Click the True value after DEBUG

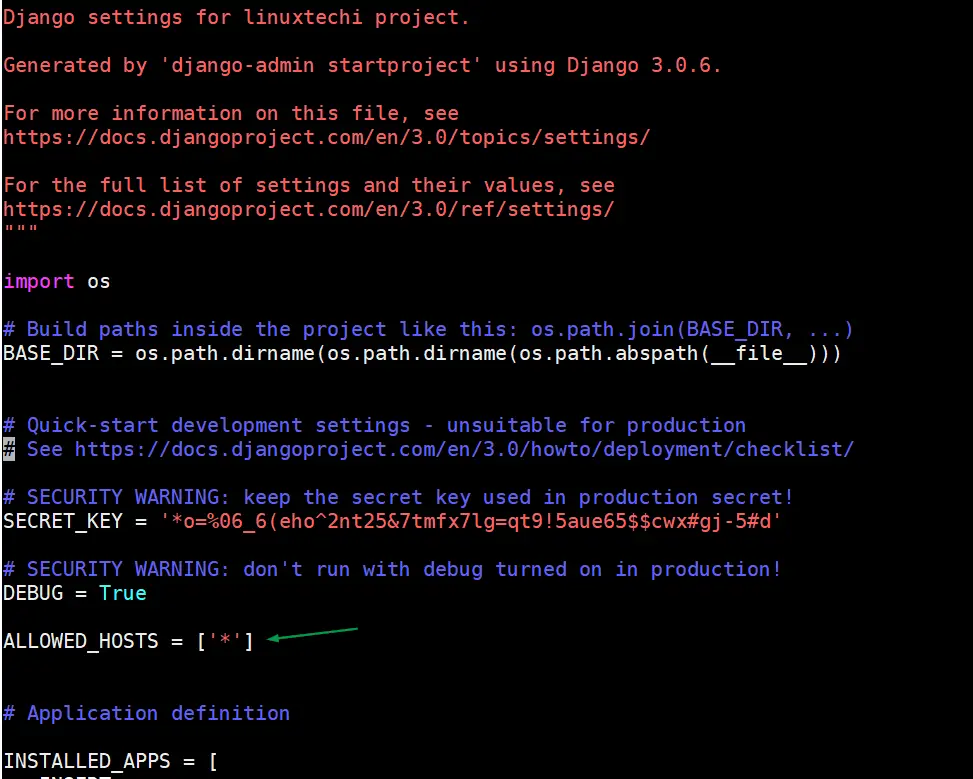click(122, 593)
